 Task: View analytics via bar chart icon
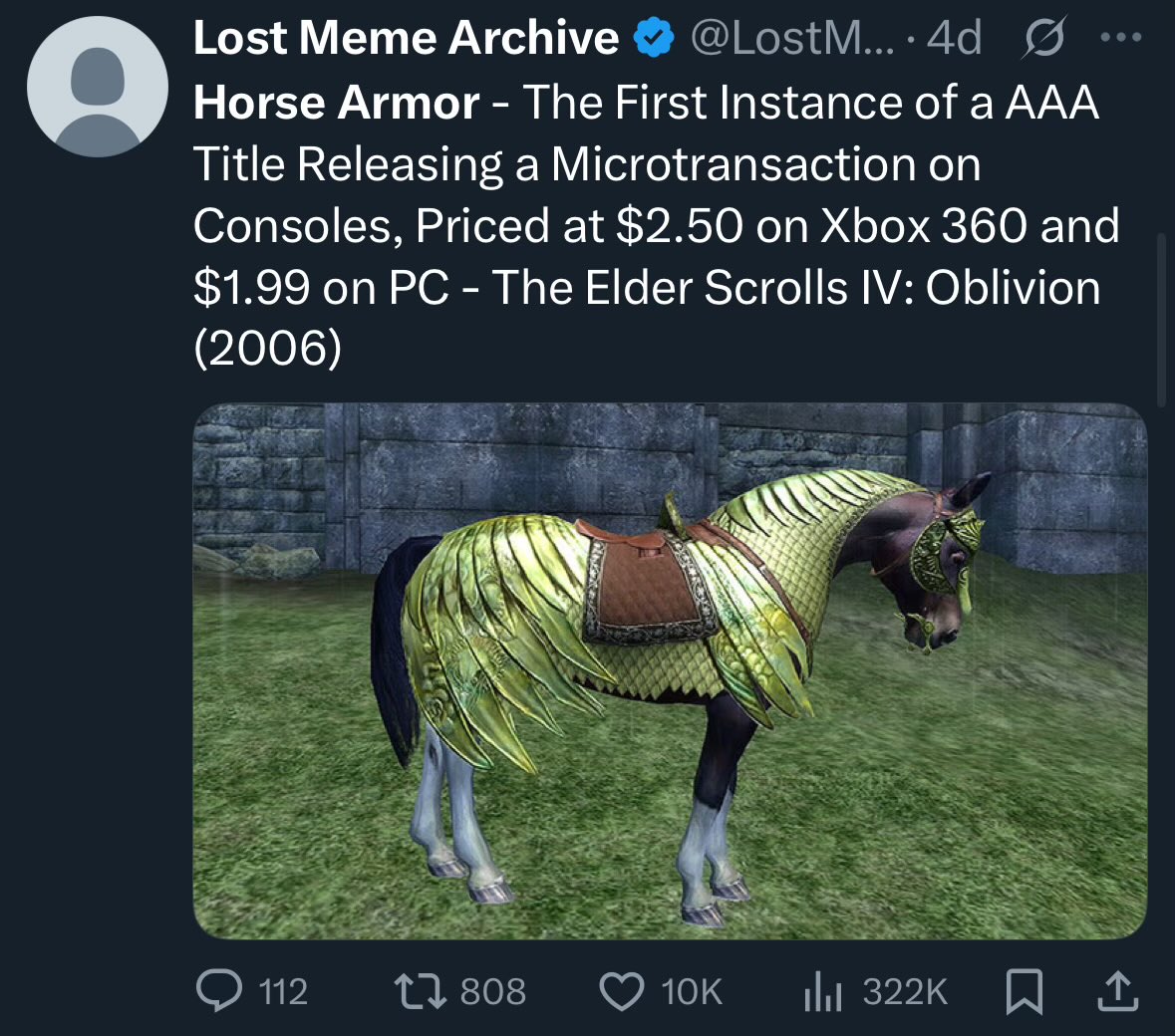[823, 991]
